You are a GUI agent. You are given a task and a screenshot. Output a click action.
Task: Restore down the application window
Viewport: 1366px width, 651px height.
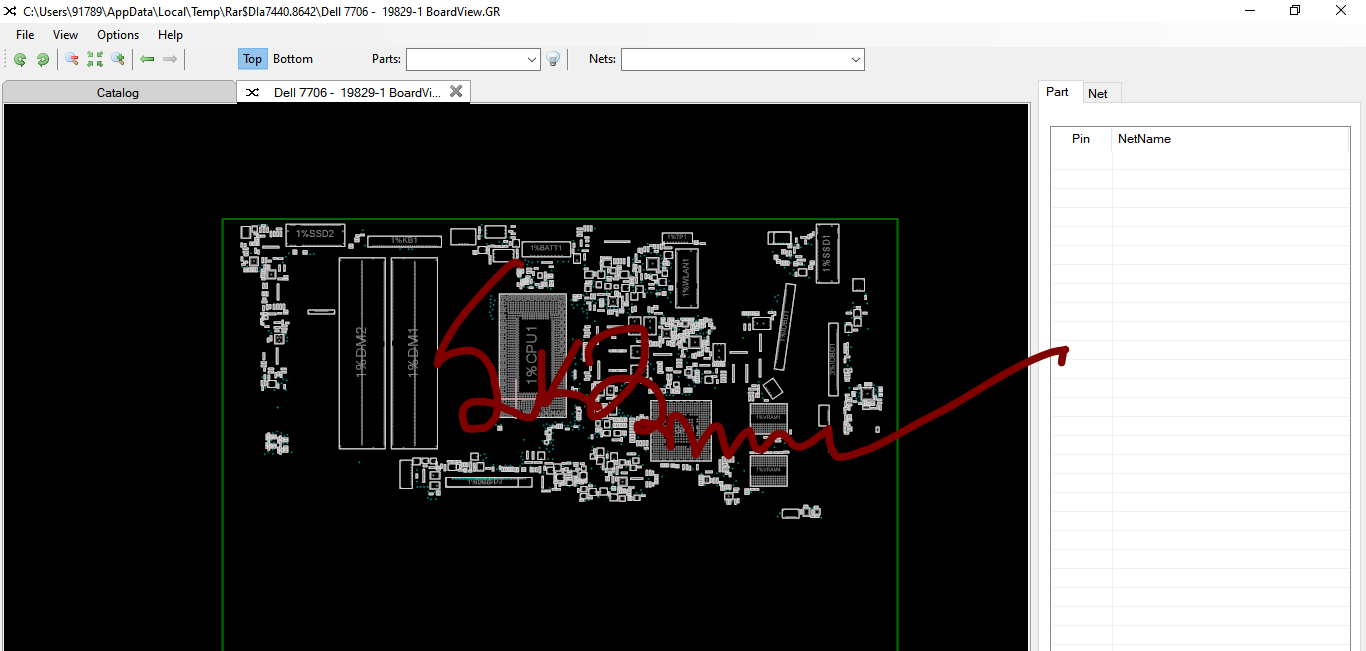(1295, 11)
